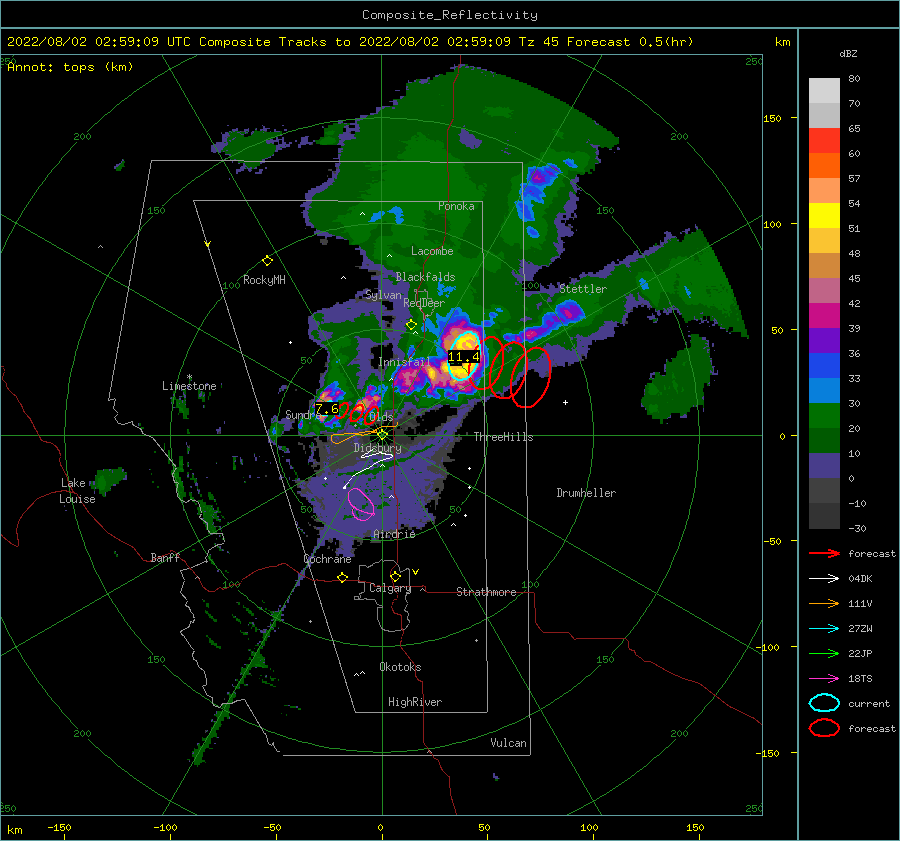Click the Calgary city label
Viewport: 900px width, 841px height.
[390, 588]
